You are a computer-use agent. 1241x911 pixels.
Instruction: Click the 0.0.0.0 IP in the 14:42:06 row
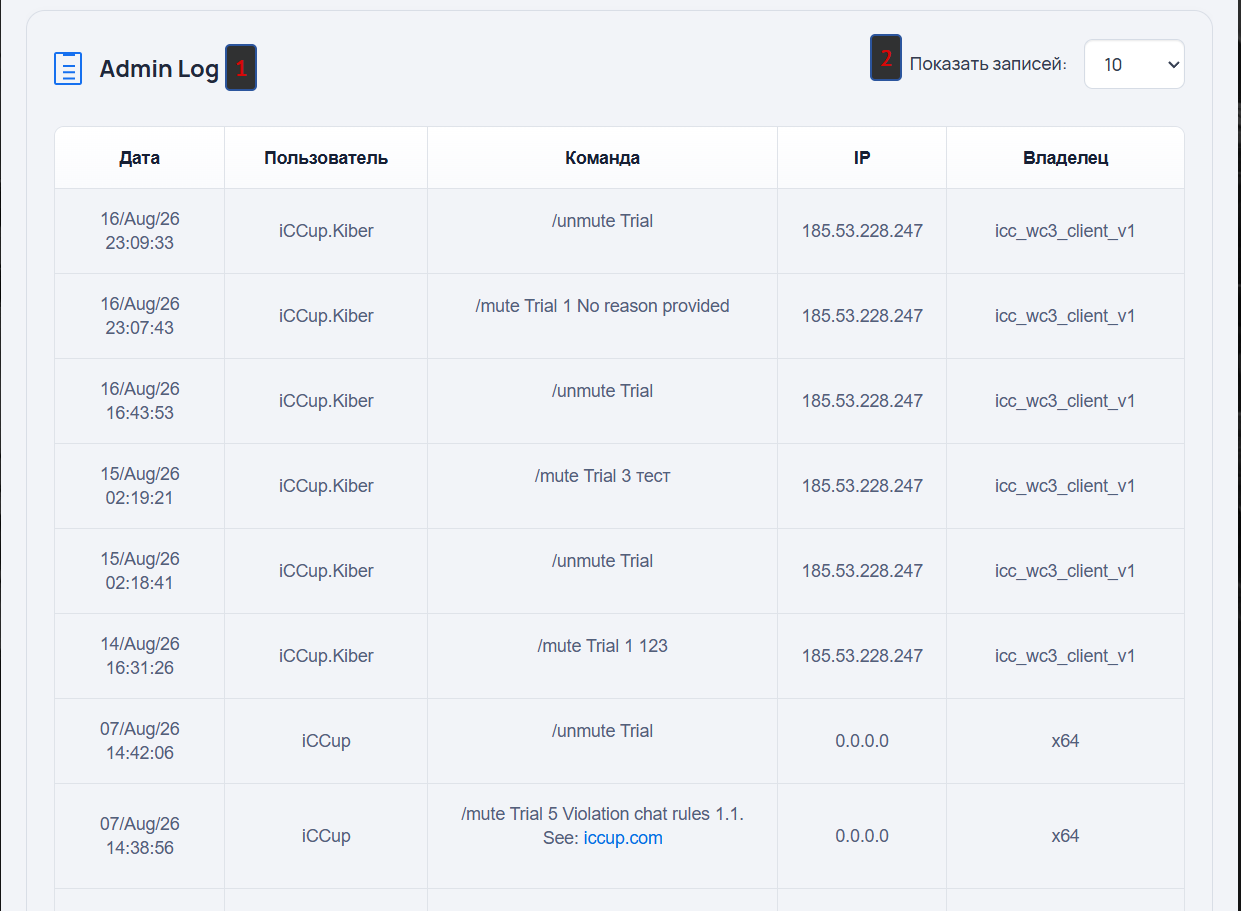pos(862,741)
